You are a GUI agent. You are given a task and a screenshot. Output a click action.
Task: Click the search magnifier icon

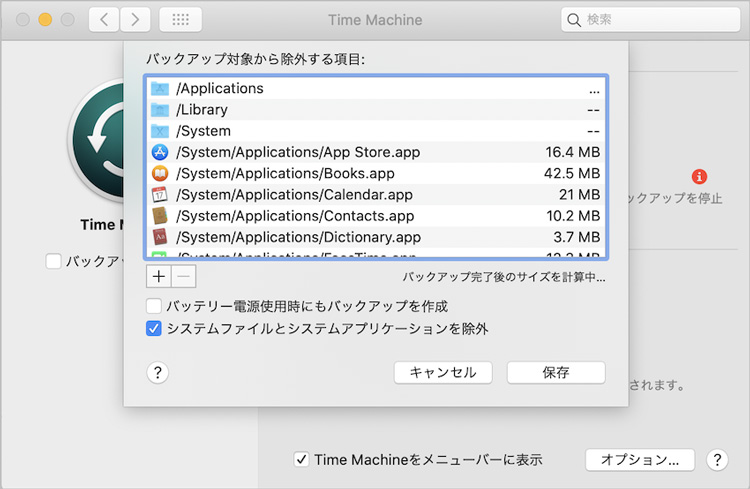[x=574, y=20]
